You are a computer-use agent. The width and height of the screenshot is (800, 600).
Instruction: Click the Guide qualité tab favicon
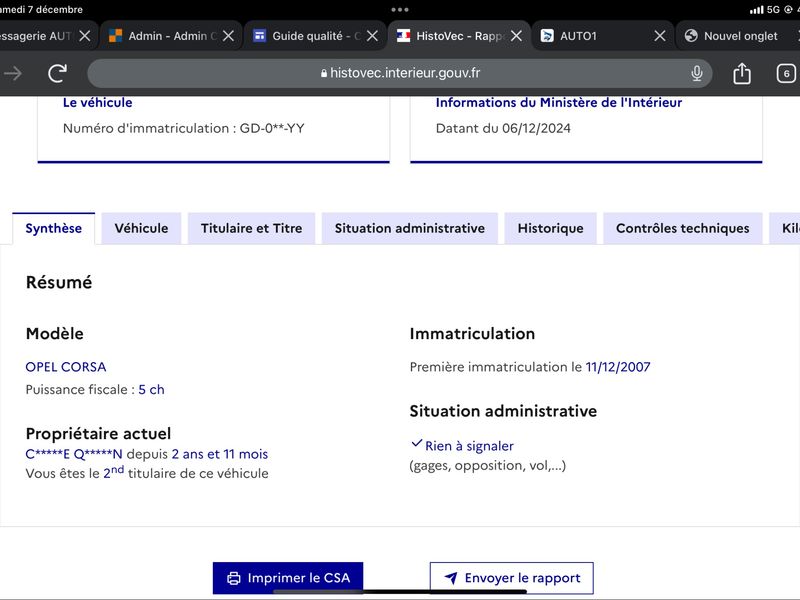[260, 36]
